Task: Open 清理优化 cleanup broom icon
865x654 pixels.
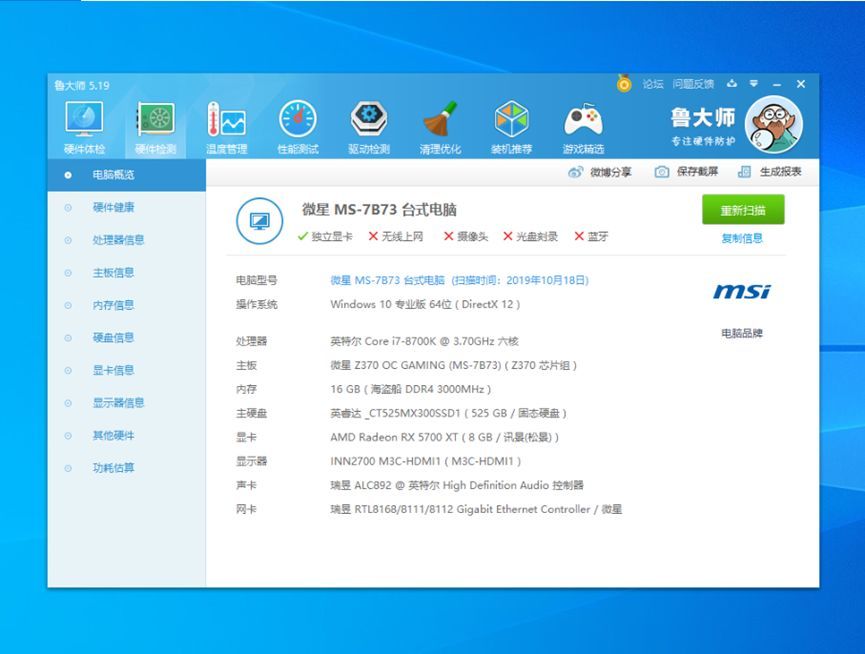Action: click(x=440, y=127)
